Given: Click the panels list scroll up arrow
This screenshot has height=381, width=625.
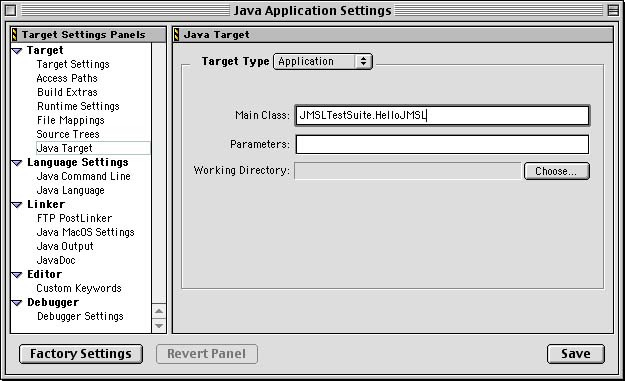Looking at the screenshot, I should pos(159,311).
